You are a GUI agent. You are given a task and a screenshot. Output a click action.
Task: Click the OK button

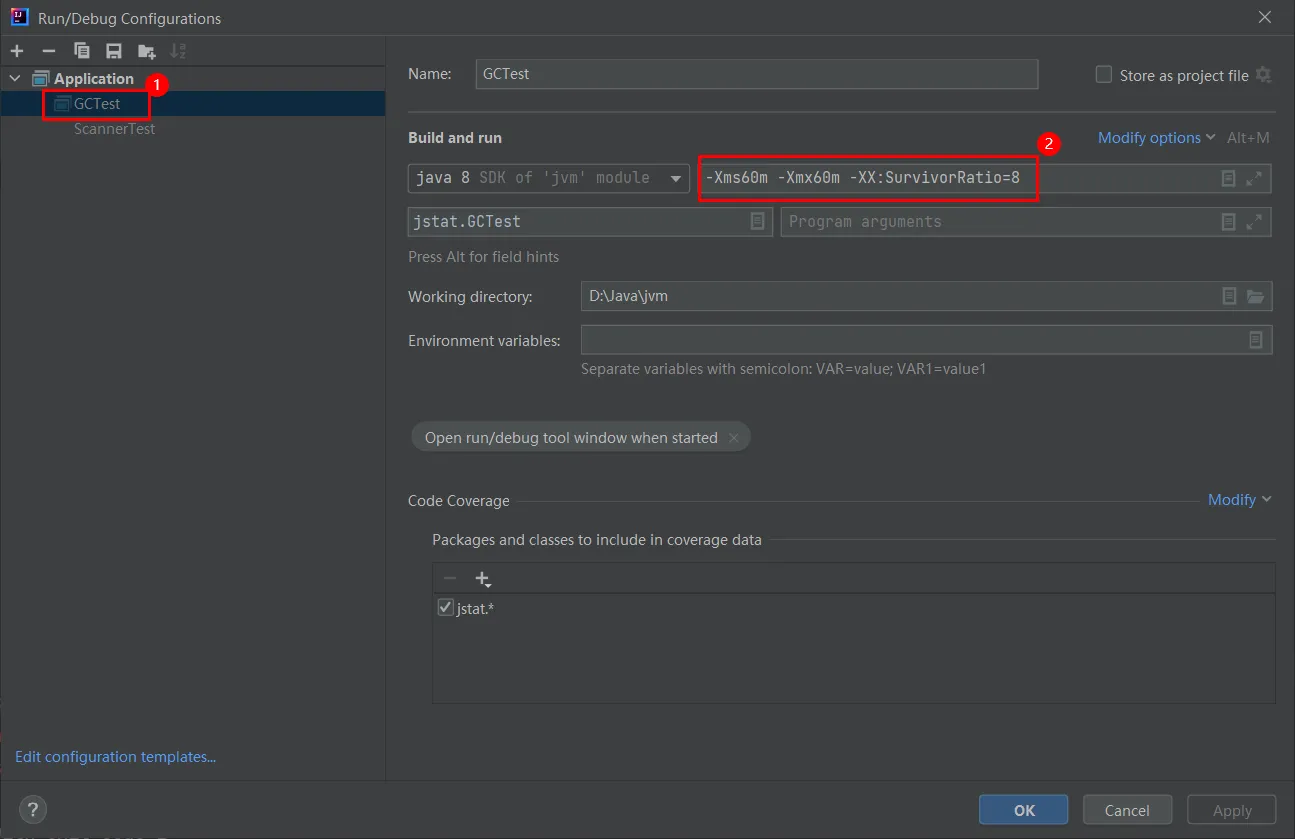[x=1024, y=810]
